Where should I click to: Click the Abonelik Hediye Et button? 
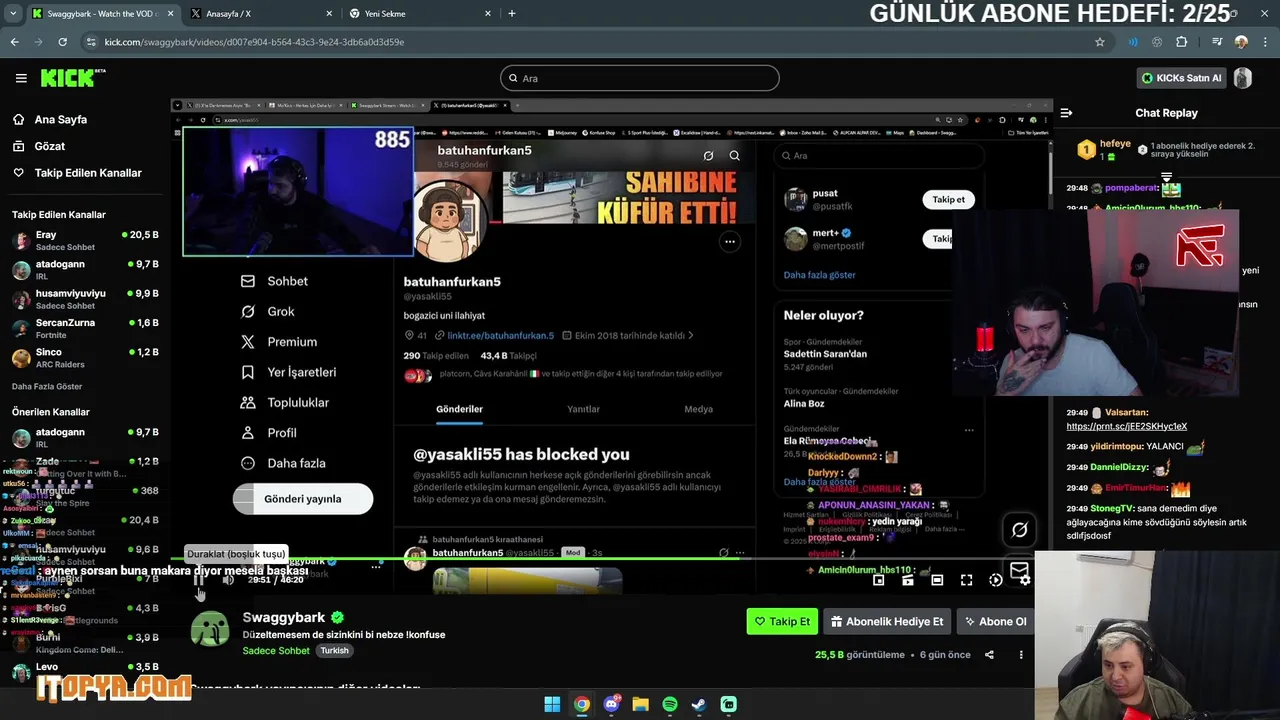[x=887, y=621]
